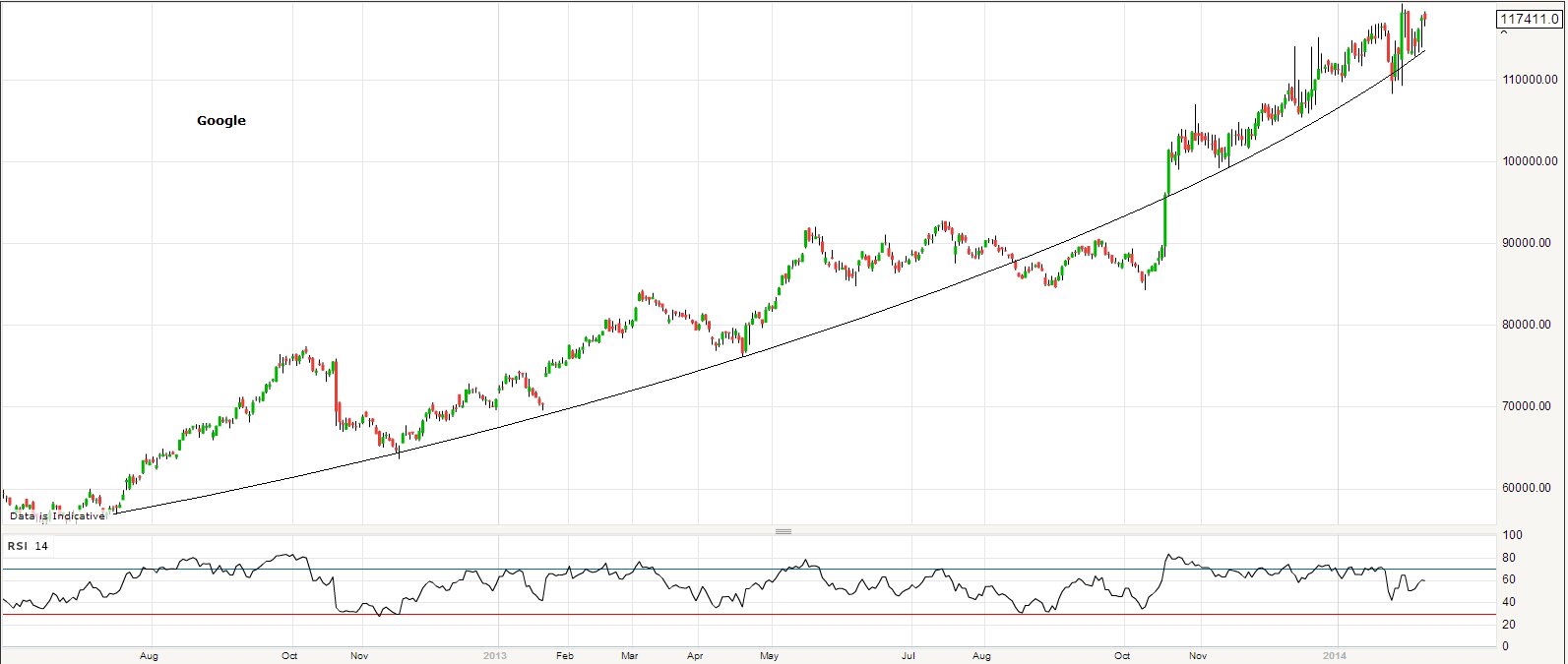The height and width of the screenshot is (664, 1568).
Task: Click the current price box 117411.0
Action: pos(1528,19)
